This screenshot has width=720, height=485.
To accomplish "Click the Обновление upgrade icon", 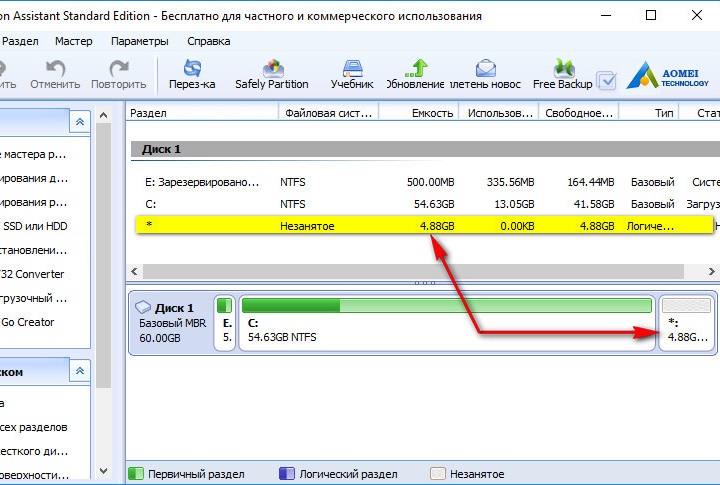I will click(416, 68).
